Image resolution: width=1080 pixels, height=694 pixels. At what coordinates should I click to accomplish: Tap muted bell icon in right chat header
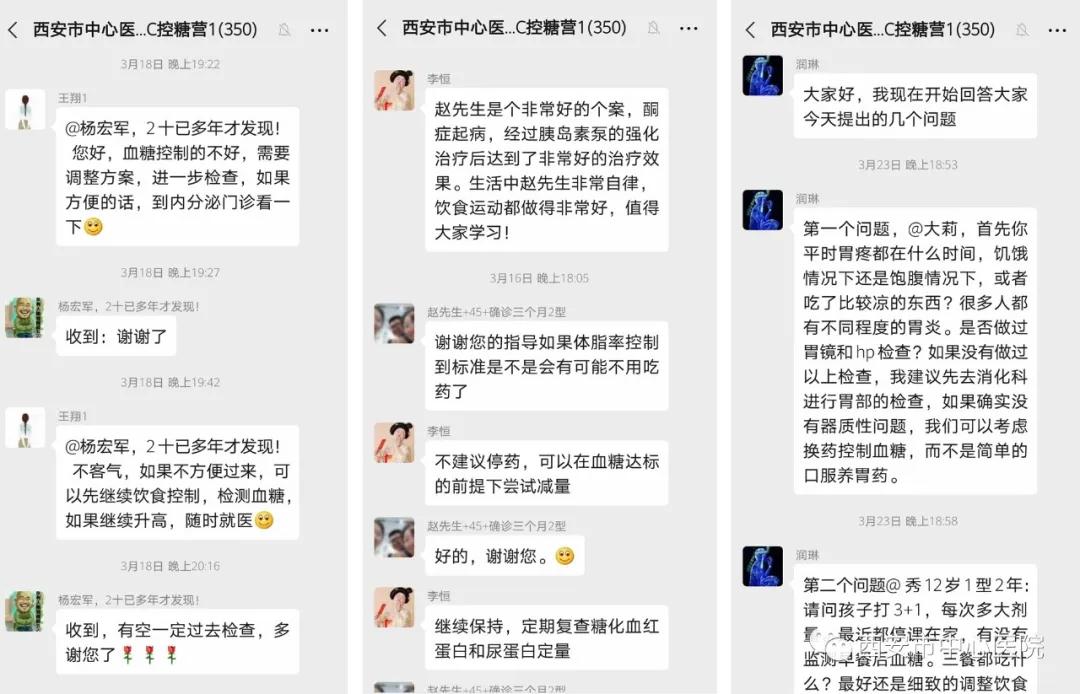pos(1022,30)
